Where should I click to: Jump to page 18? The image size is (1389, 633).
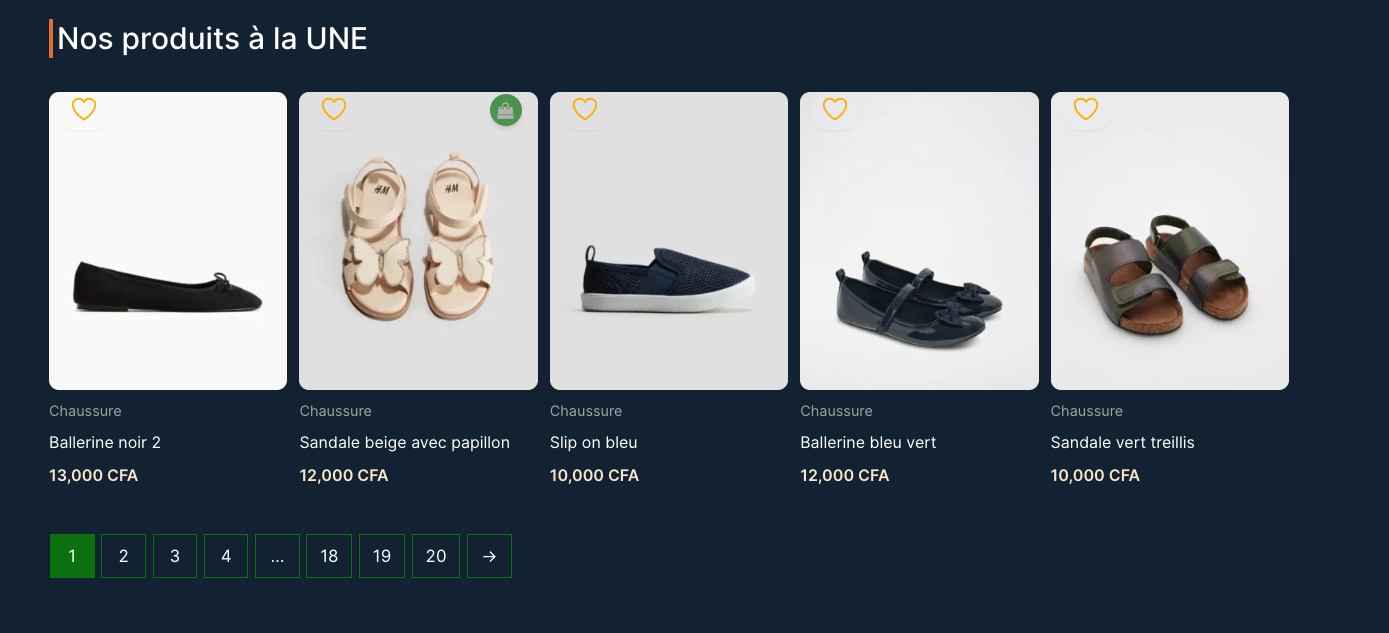pyautogui.click(x=329, y=556)
